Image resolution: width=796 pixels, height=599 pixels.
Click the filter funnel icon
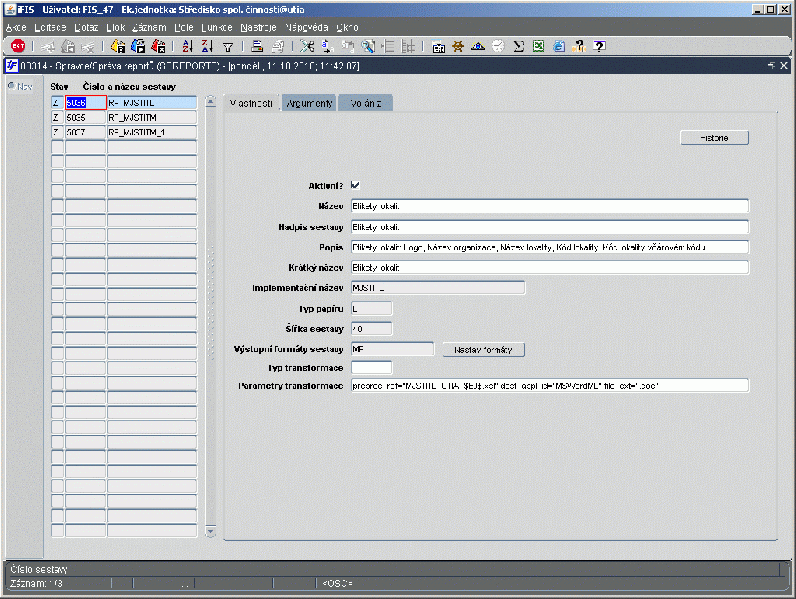pos(228,47)
